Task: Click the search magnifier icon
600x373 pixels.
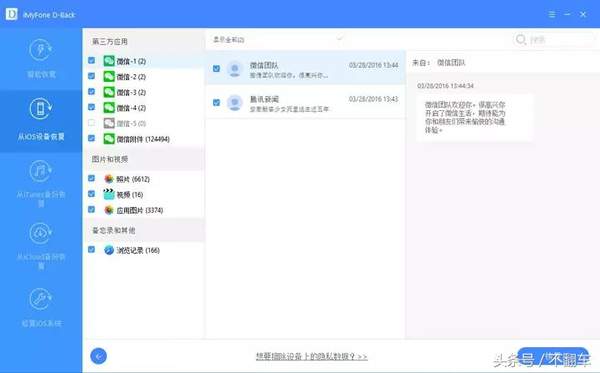Action: (x=521, y=39)
